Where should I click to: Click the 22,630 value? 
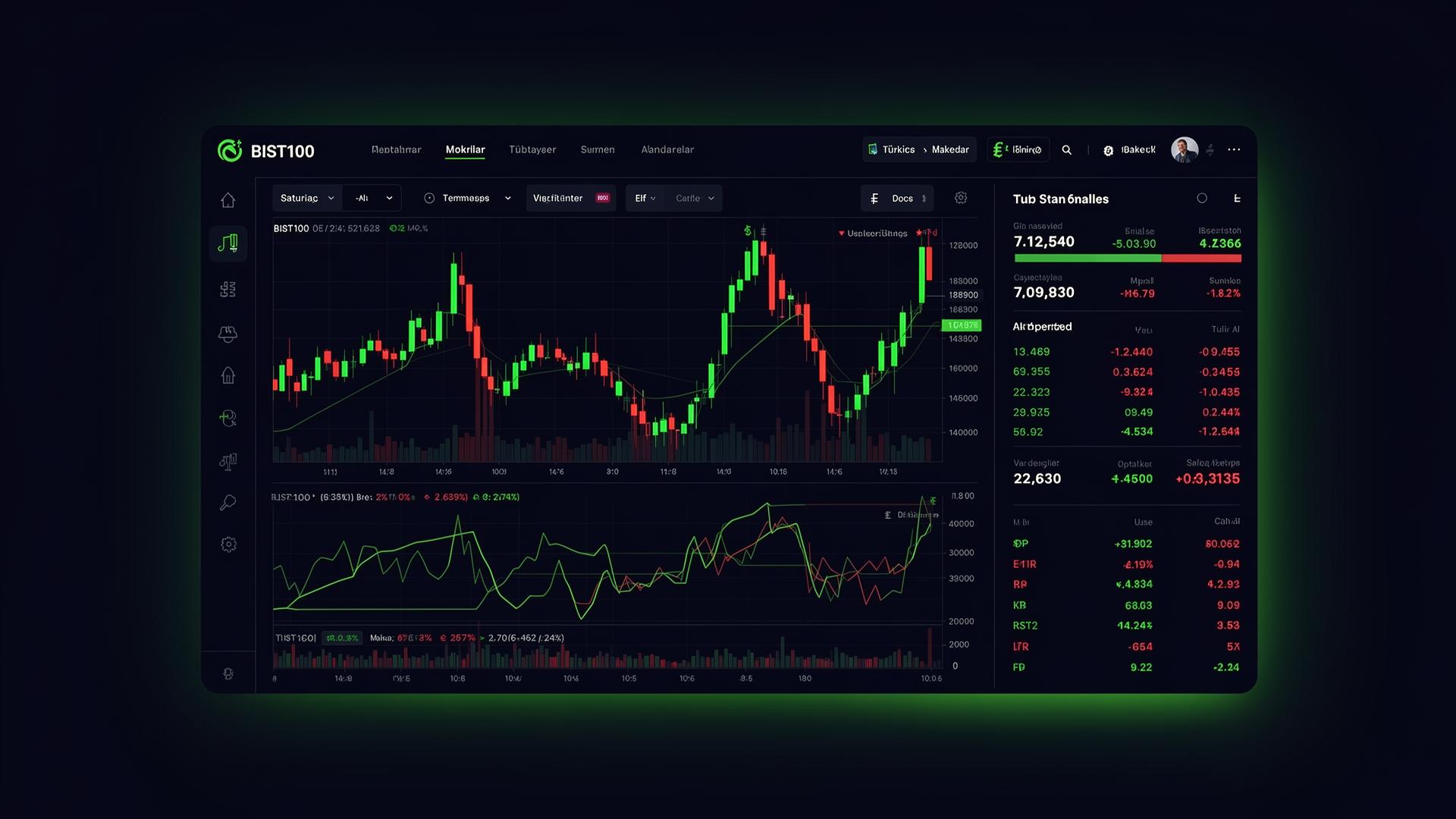tap(1037, 479)
